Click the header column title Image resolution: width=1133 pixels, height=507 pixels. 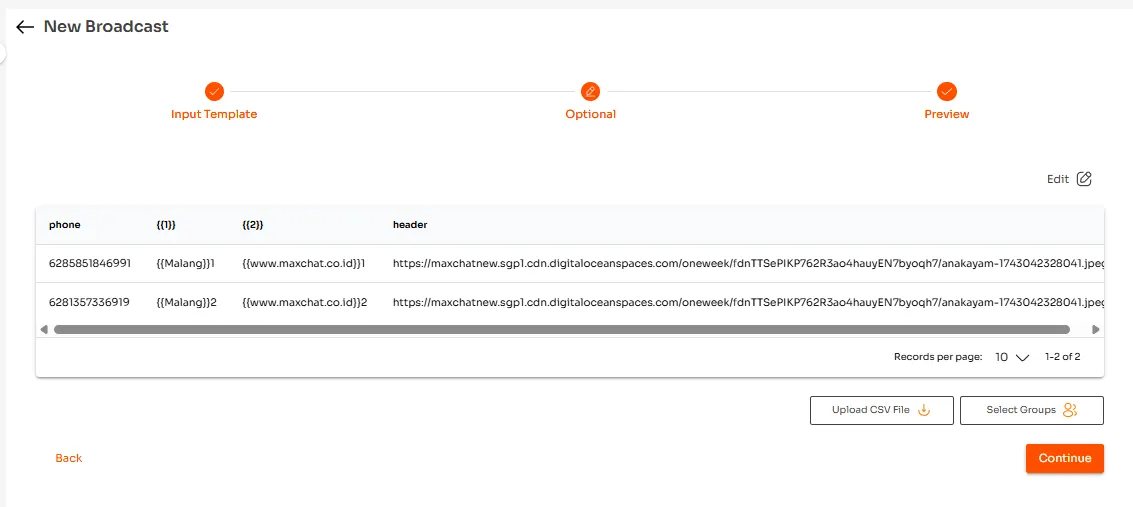pyautogui.click(x=410, y=225)
